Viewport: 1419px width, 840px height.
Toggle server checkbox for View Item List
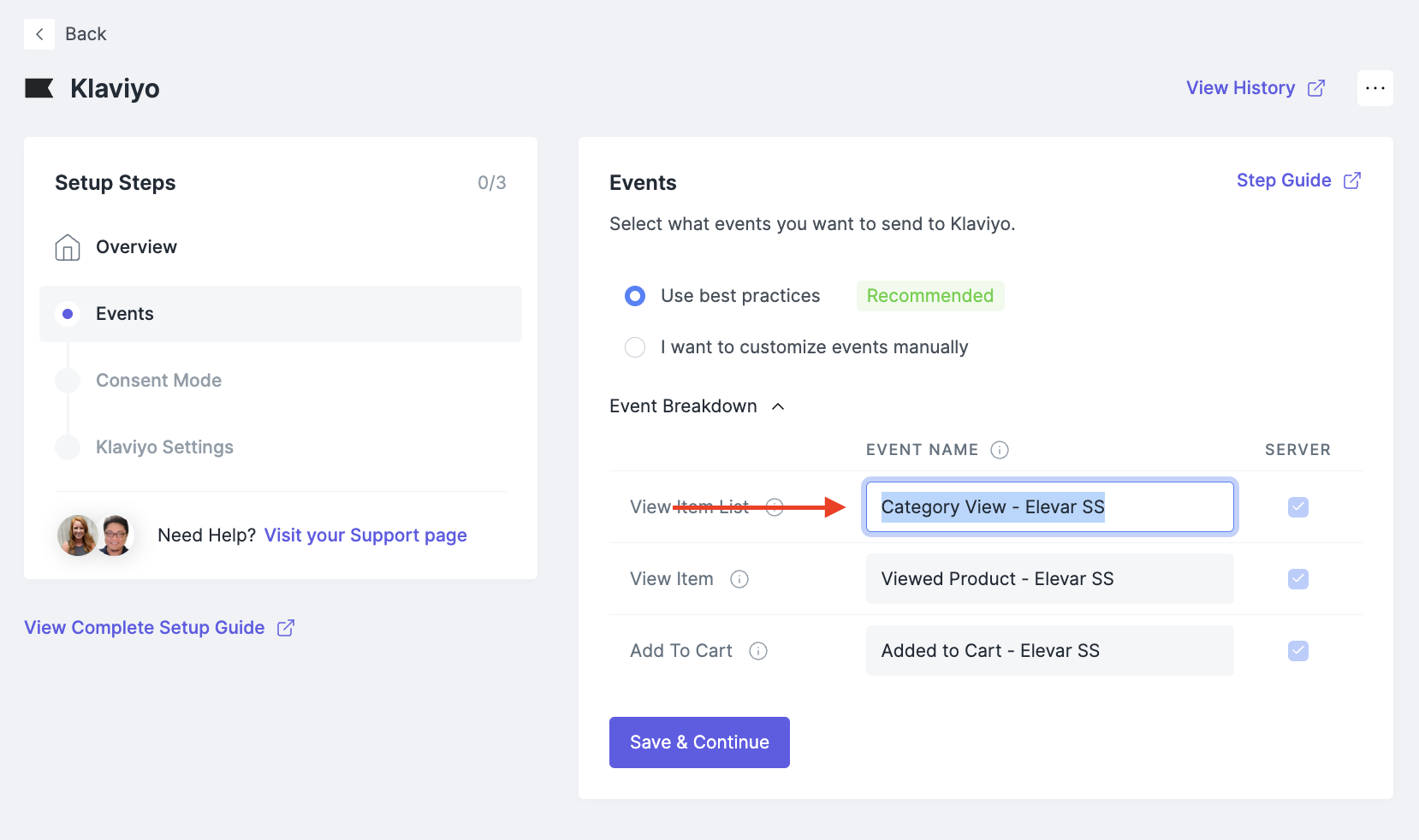click(x=1297, y=507)
